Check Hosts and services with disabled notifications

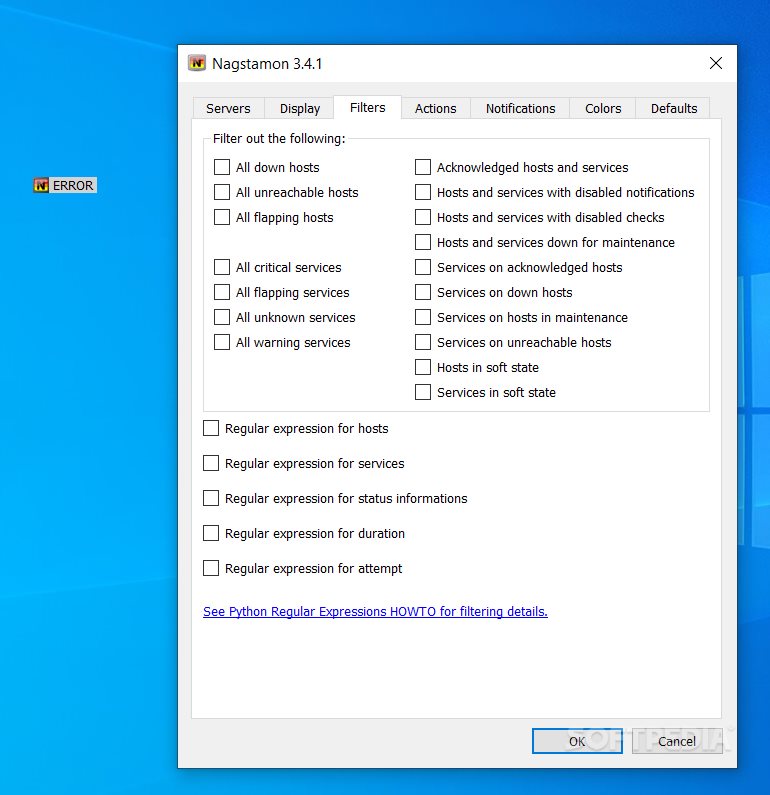(423, 192)
